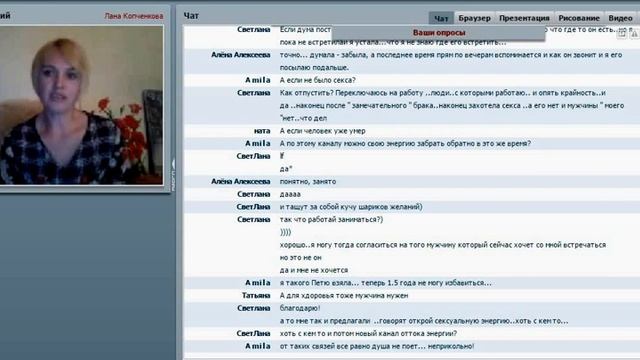Select message 'А если не было секса?'
This screenshot has height=360, width=640.
(x=318, y=80)
